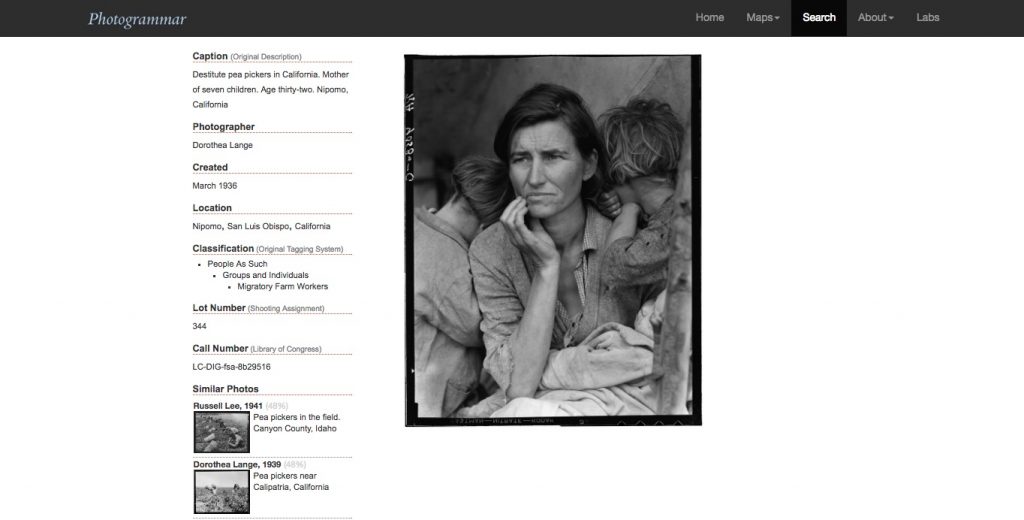Click the Photogrammar site logo

pyautogui.click(x=136, y=18)
